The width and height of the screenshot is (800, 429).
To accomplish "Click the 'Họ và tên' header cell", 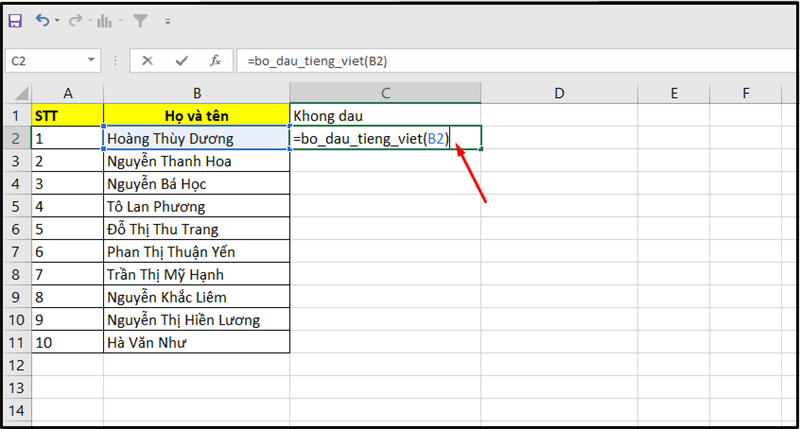I will pyautogui.click(x=196, y=116).
